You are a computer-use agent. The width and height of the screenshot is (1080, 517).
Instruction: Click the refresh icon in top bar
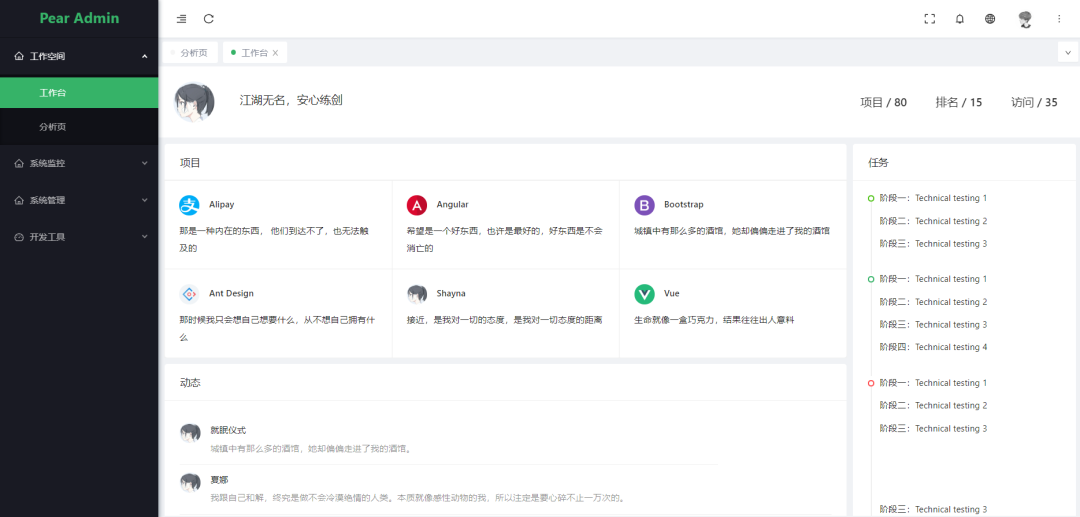point(209,19)
